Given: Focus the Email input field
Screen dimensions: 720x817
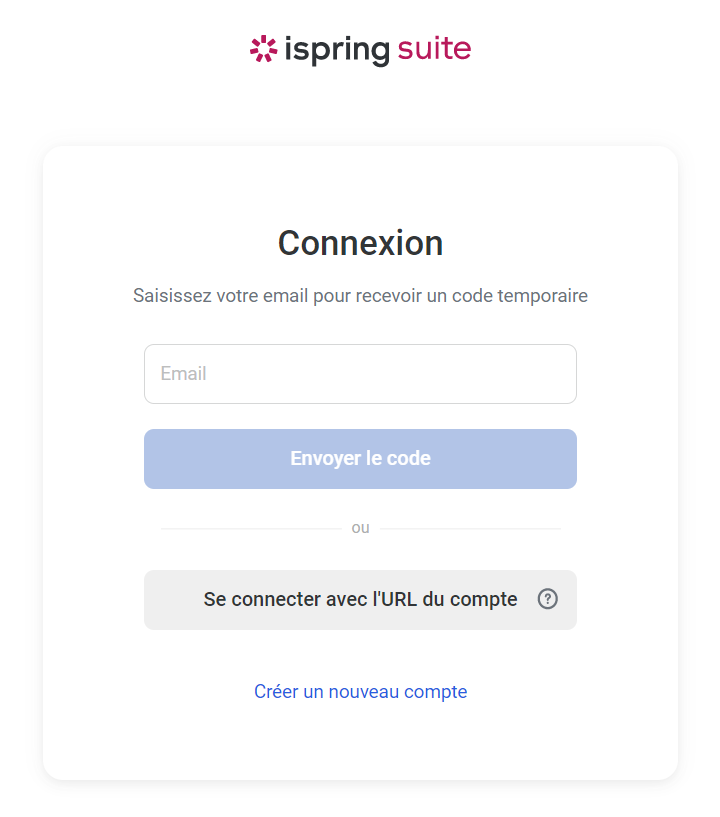Looking at the screenshot, I should click(x=360, y=374).
